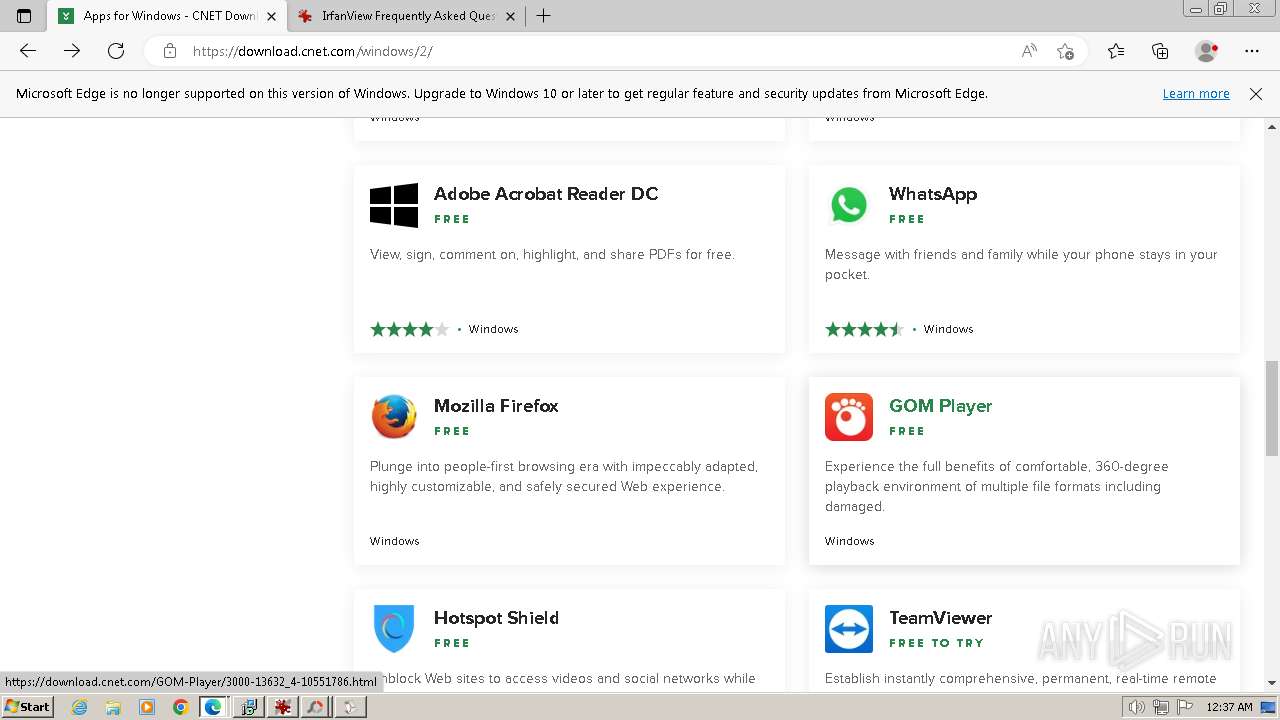Open Collections panel
This screenshot has height=720, width=1280.
click(x=1160, y=51)
